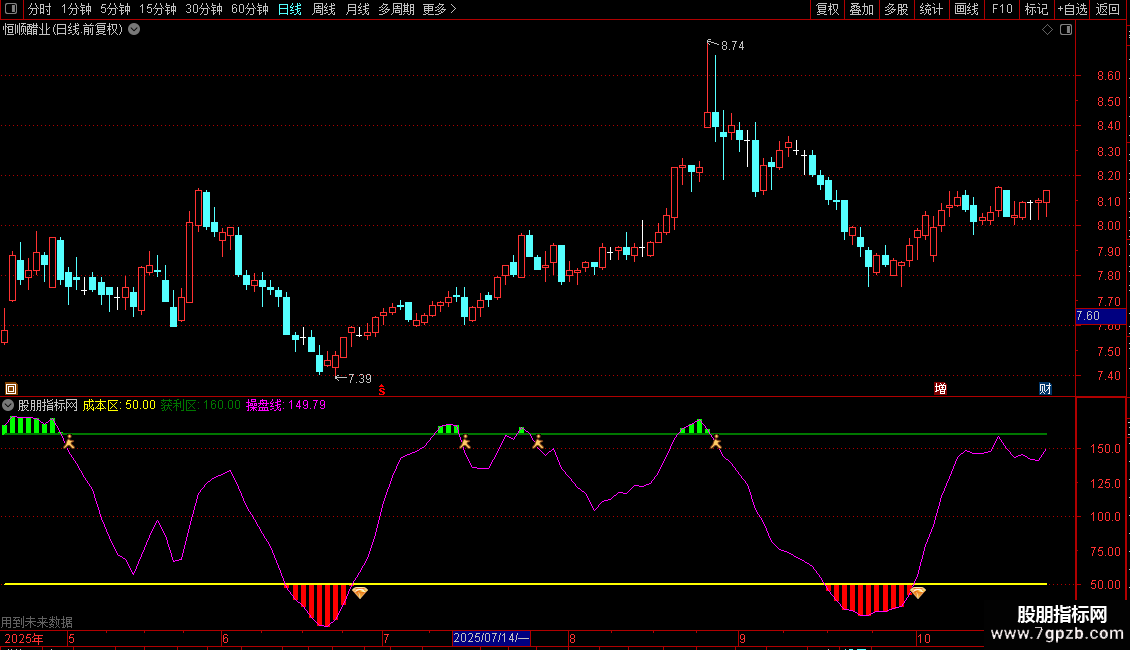Click month 6 on the time axis
Screen dimensions: 1130x650
[x=226, y=638]
